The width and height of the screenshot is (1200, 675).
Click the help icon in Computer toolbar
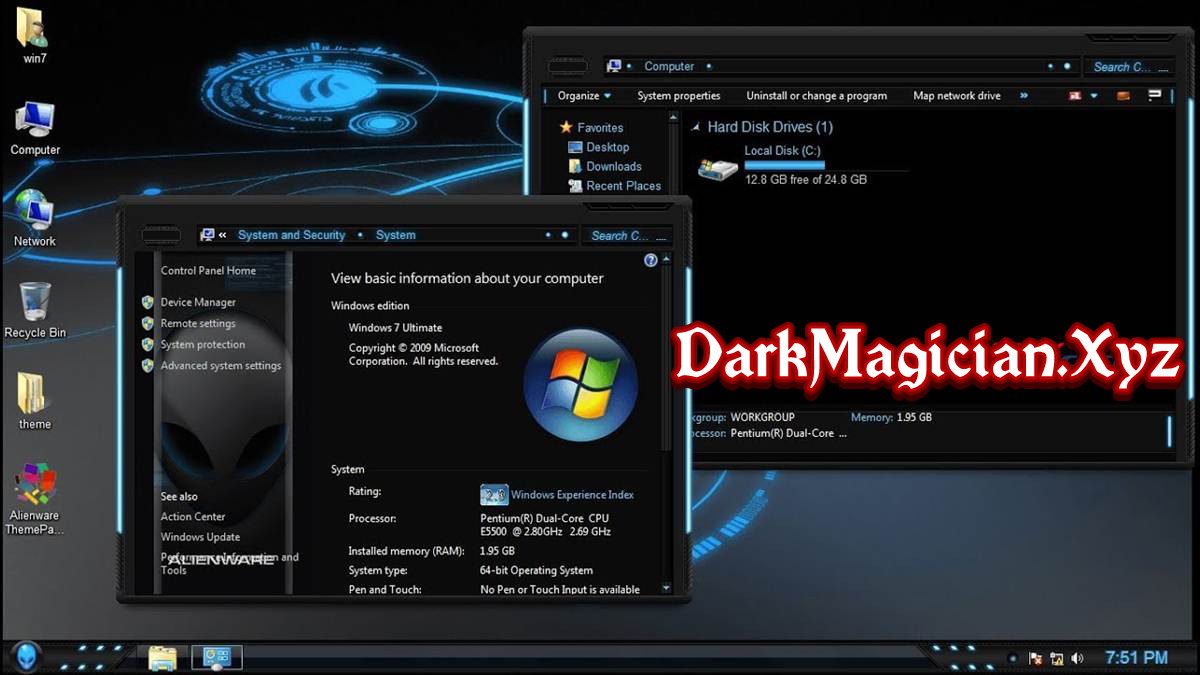point(1155,96)
